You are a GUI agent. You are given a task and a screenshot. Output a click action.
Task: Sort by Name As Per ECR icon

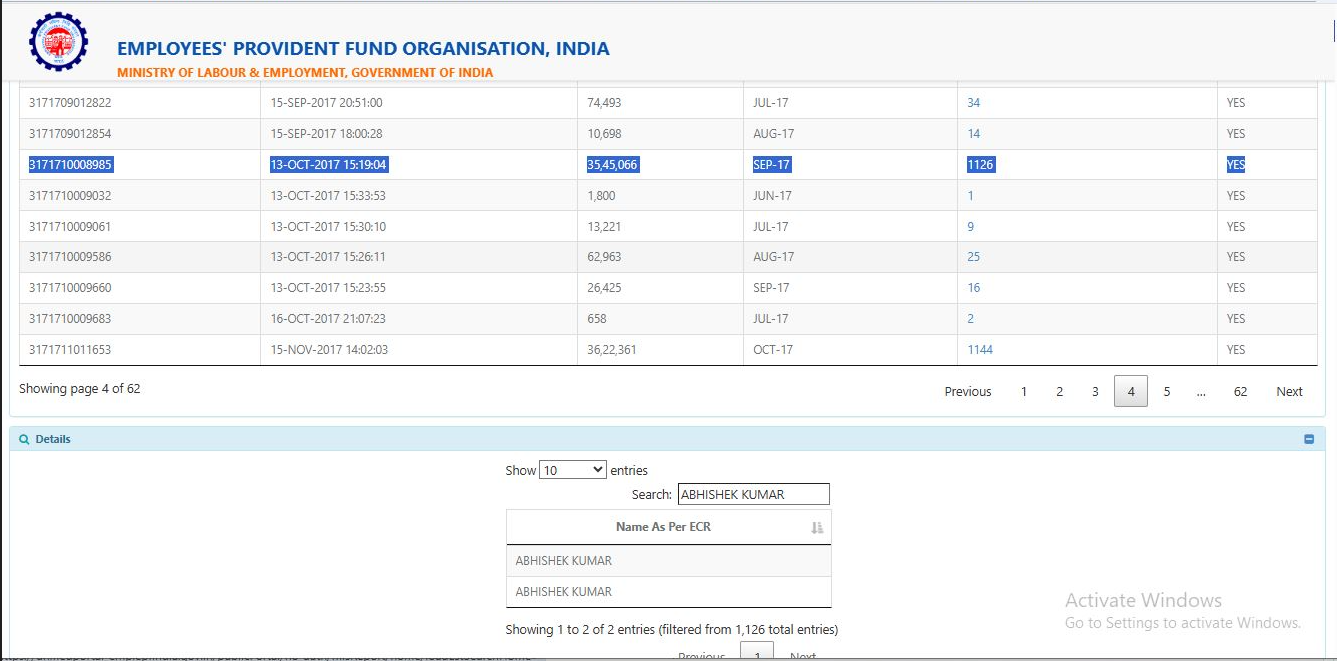point(817,527)
